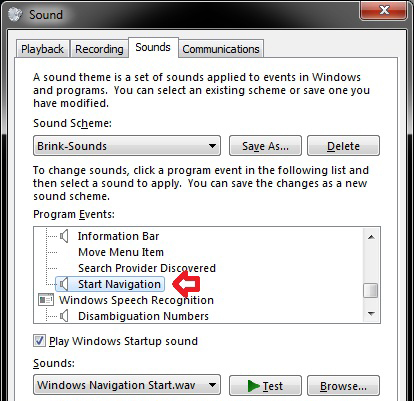The height and width of the screenshot is (401, 414).
Task: Select Windows Speech Recognition group
Action: (x=136, y=300)
